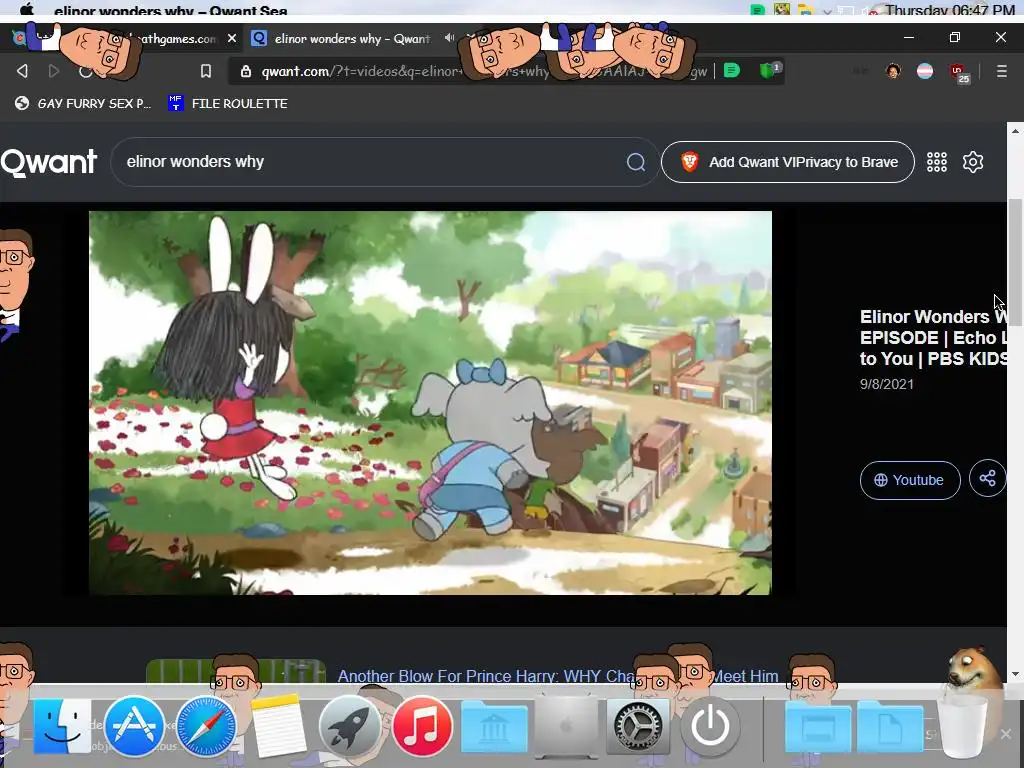The width and height of the screenshot is (1024, 768).
Task: Open App Store from the dock
Action: (134, 726)
